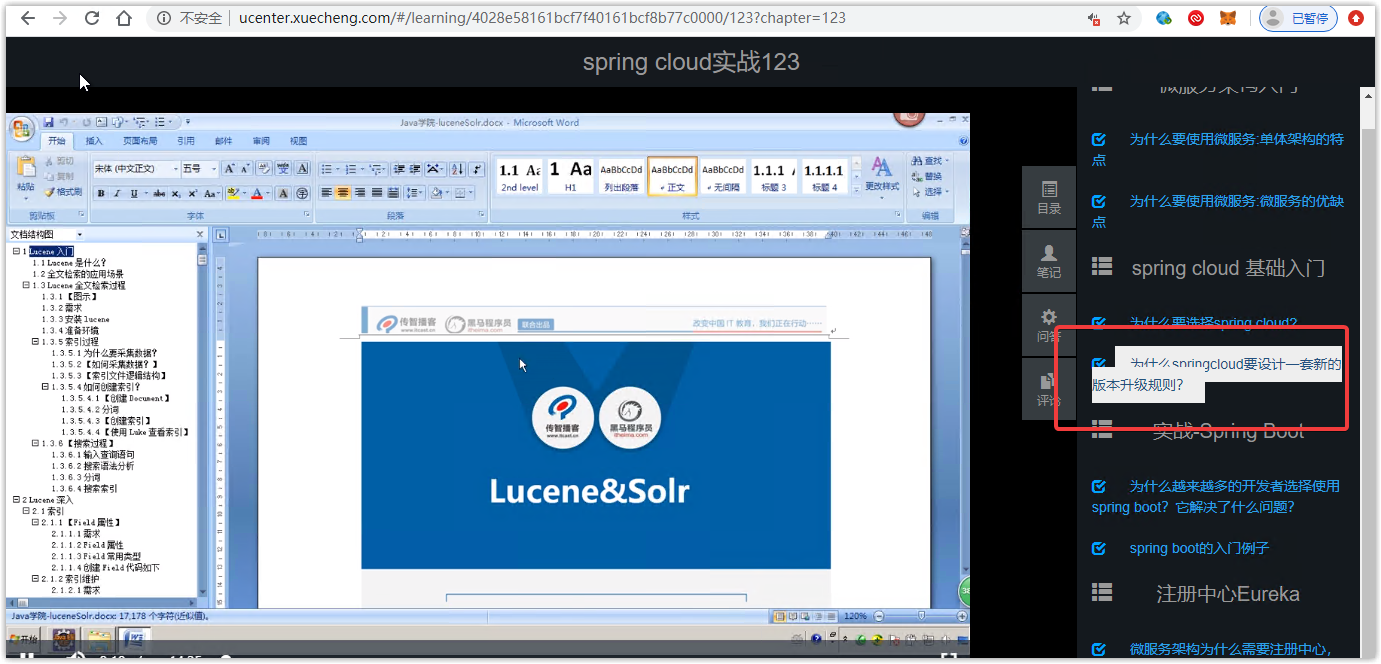Click the Word icon in the taskbar
1381x664 pixels.
(x=135, y=639)
